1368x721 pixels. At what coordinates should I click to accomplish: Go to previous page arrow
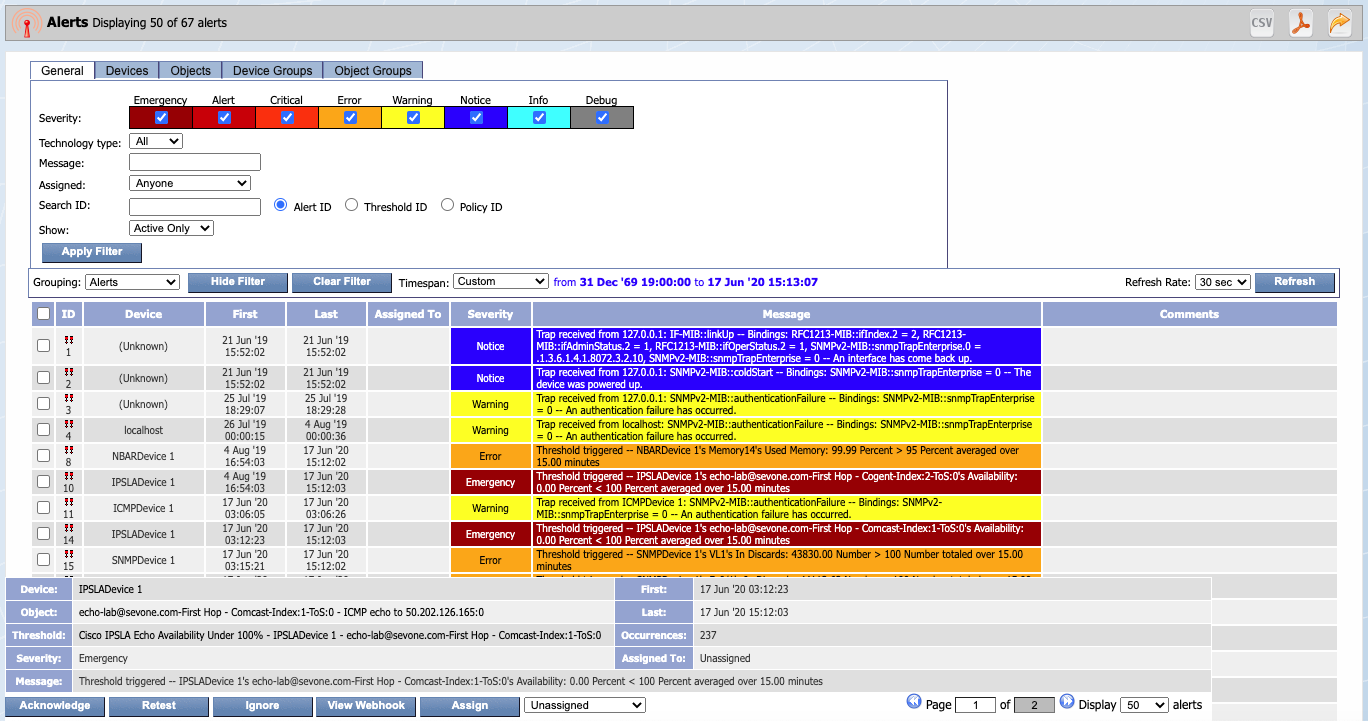914,702
